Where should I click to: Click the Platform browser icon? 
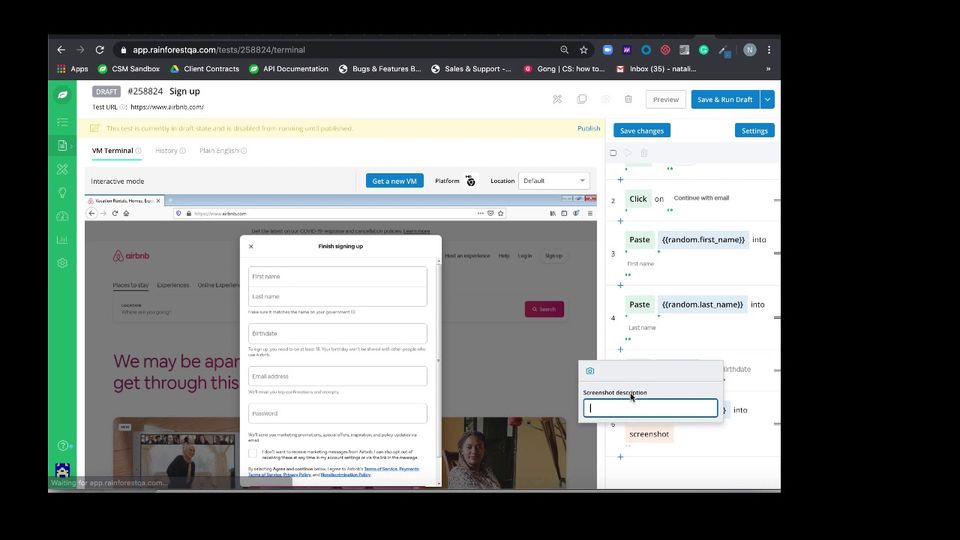[x=470, y=181]
